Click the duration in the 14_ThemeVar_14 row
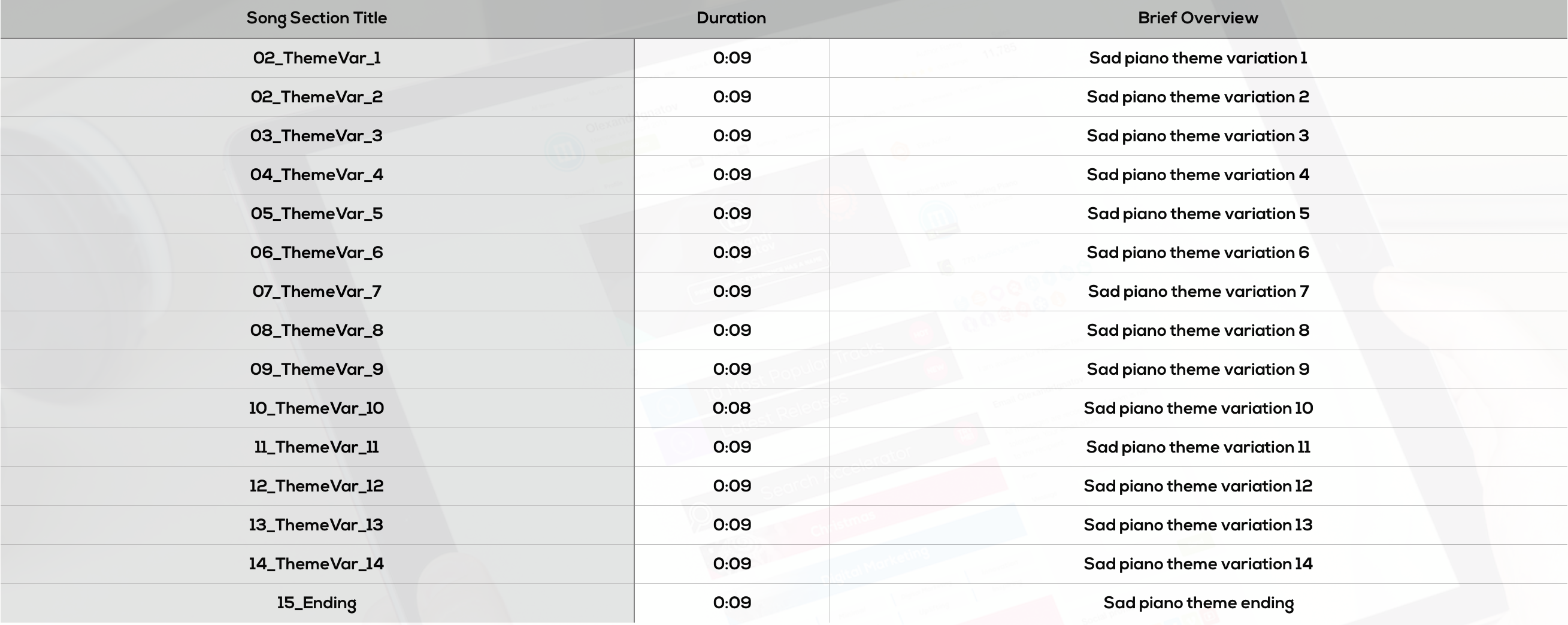1568x625 pixels. 732,564
